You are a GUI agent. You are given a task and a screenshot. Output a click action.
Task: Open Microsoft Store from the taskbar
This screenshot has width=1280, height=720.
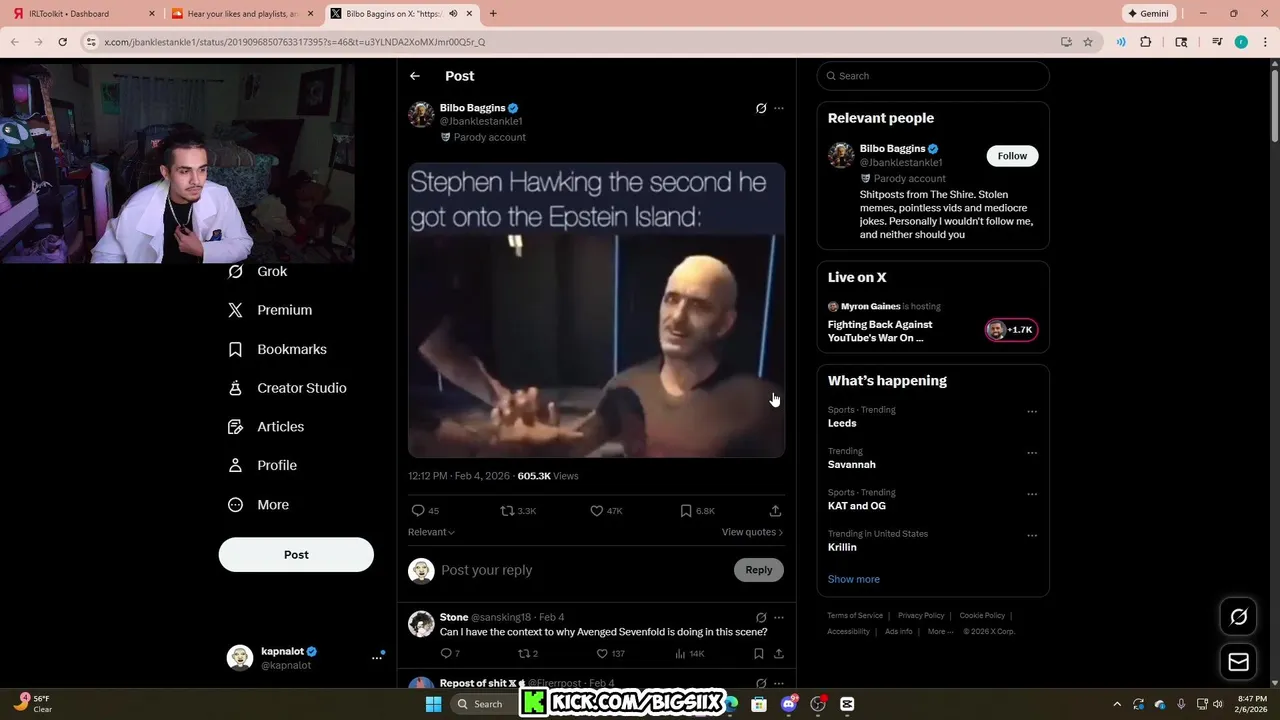[x=760, y=704]
